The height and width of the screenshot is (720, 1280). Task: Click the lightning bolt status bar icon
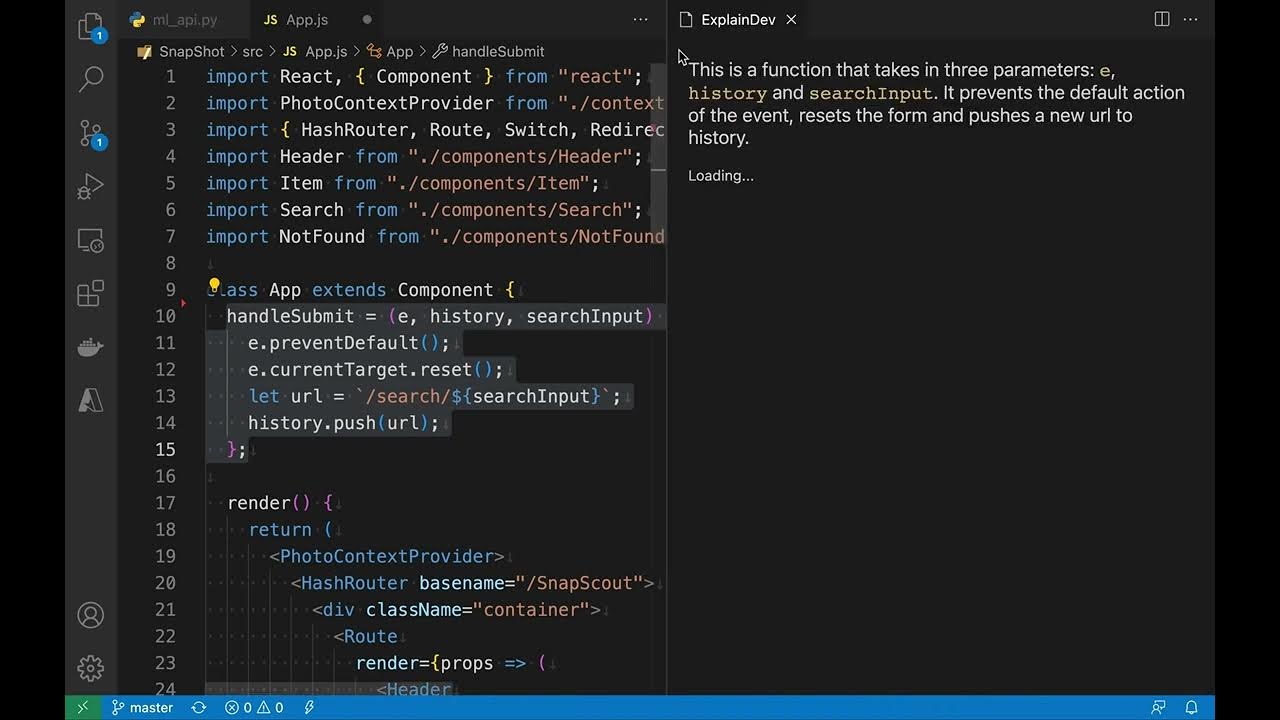pyautogui.click(x=309, y=707)
